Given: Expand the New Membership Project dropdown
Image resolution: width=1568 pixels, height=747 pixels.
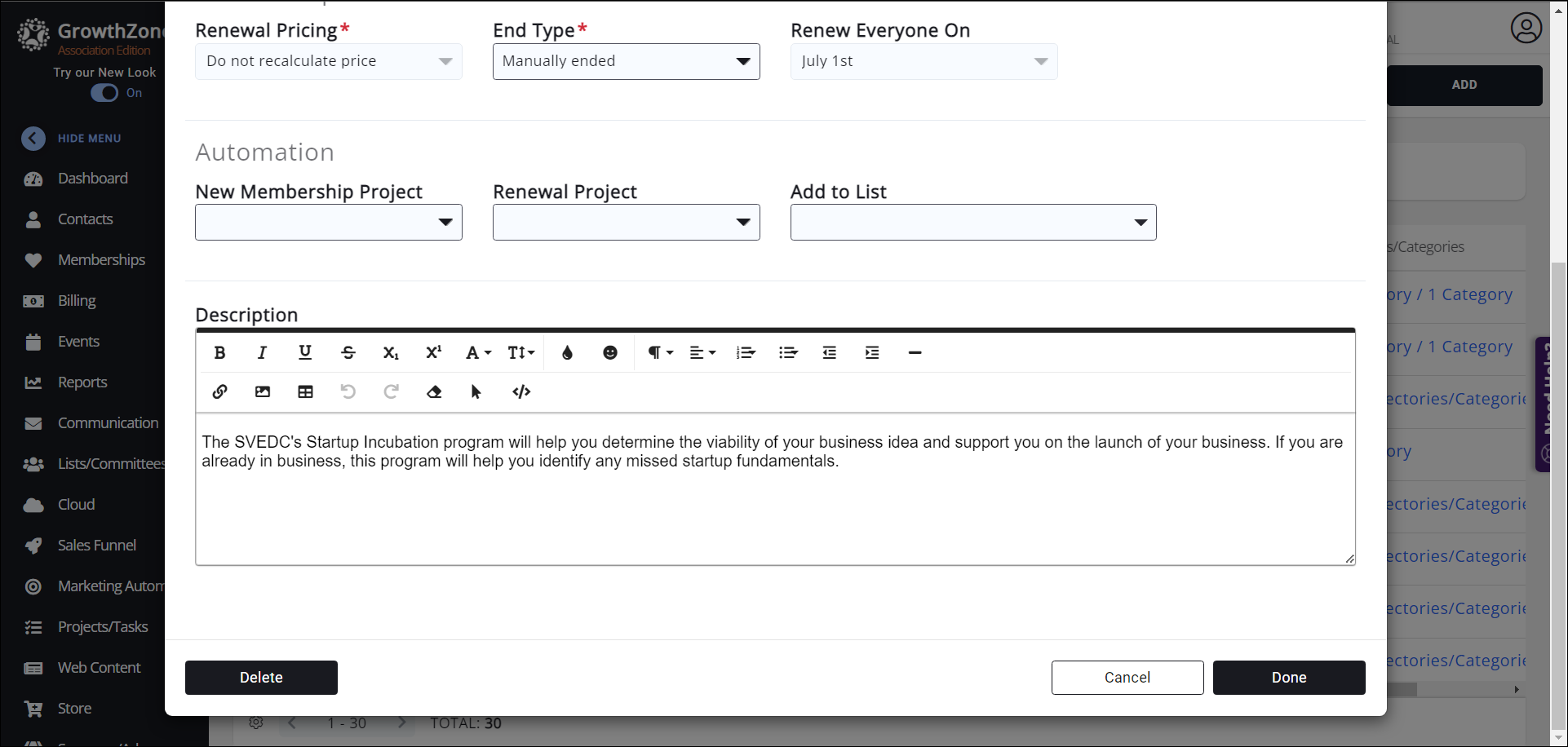Looking at the screenshot, I should (x=328, y=223).
